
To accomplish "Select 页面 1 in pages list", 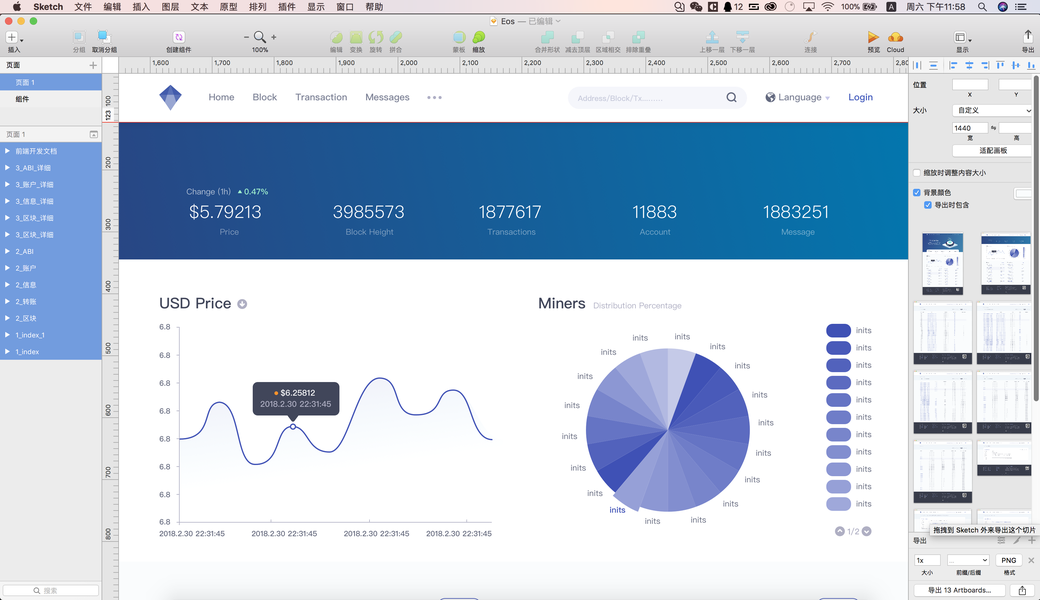I will tap(50, 82).
